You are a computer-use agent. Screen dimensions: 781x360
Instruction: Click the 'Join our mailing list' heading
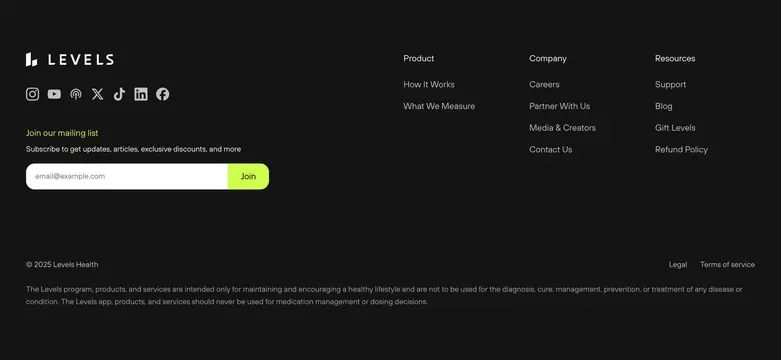point(62,133)
